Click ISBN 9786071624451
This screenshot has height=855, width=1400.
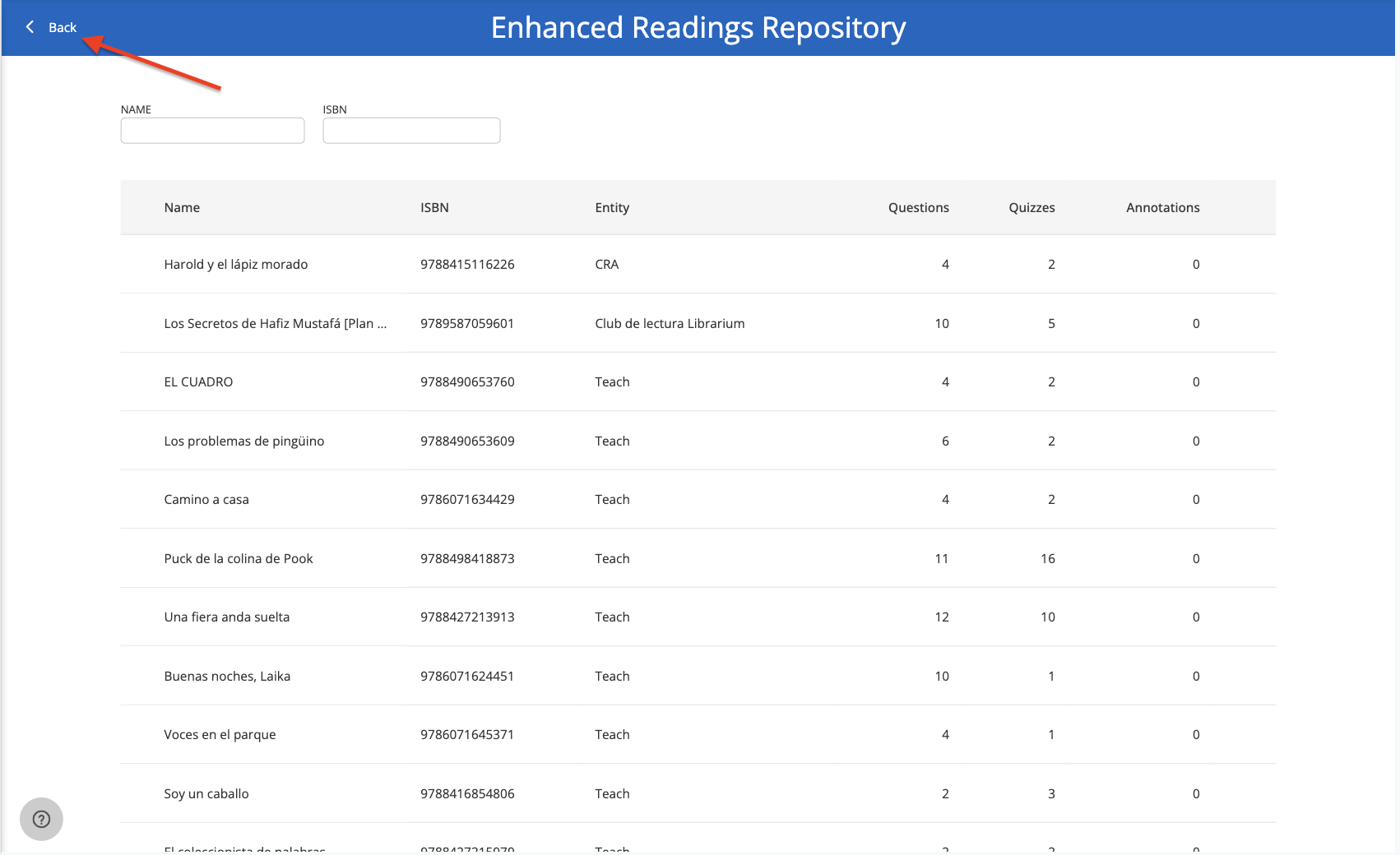[x=467, y=676]
